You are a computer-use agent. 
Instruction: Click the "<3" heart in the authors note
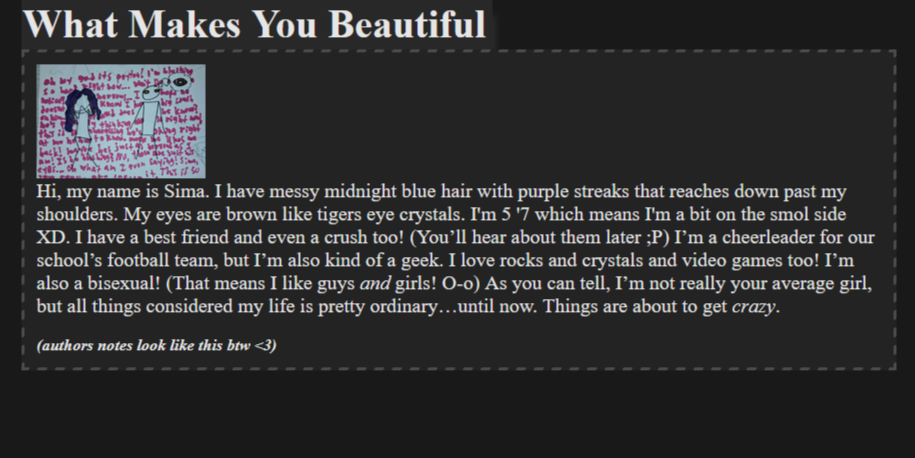(x=265, y=346)
